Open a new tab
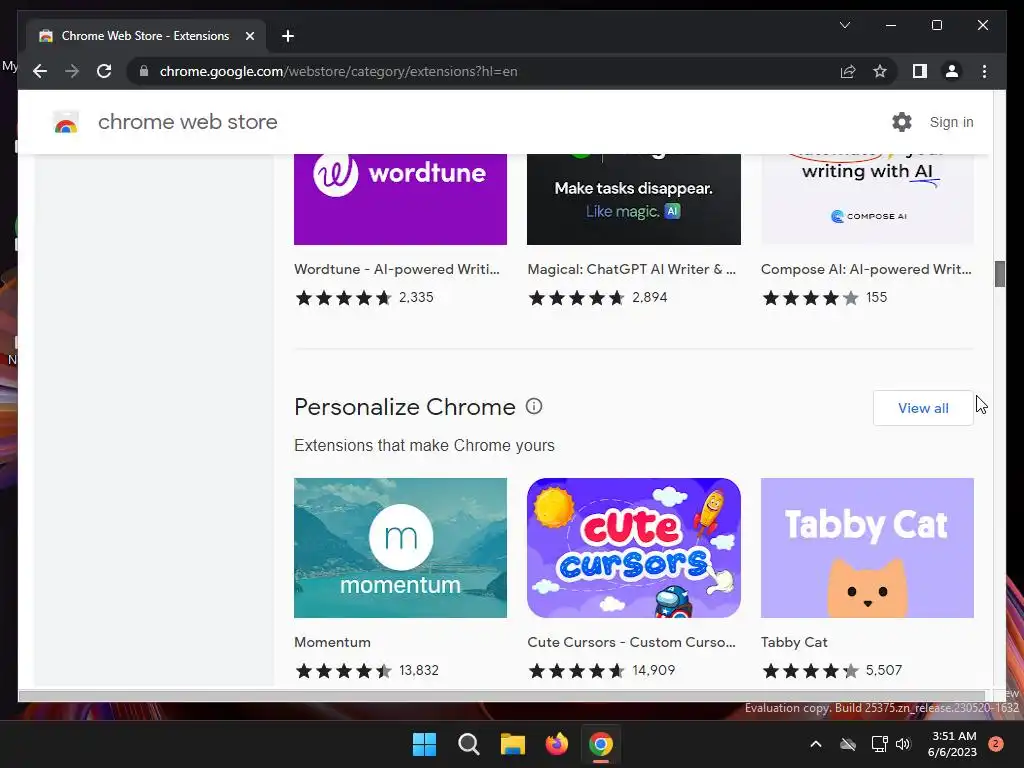This screenshot has height=768, width=1024. 288,36
